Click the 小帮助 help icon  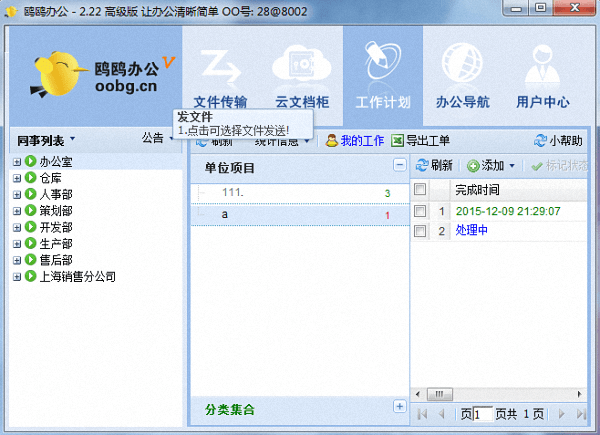[x=541, y=141]
